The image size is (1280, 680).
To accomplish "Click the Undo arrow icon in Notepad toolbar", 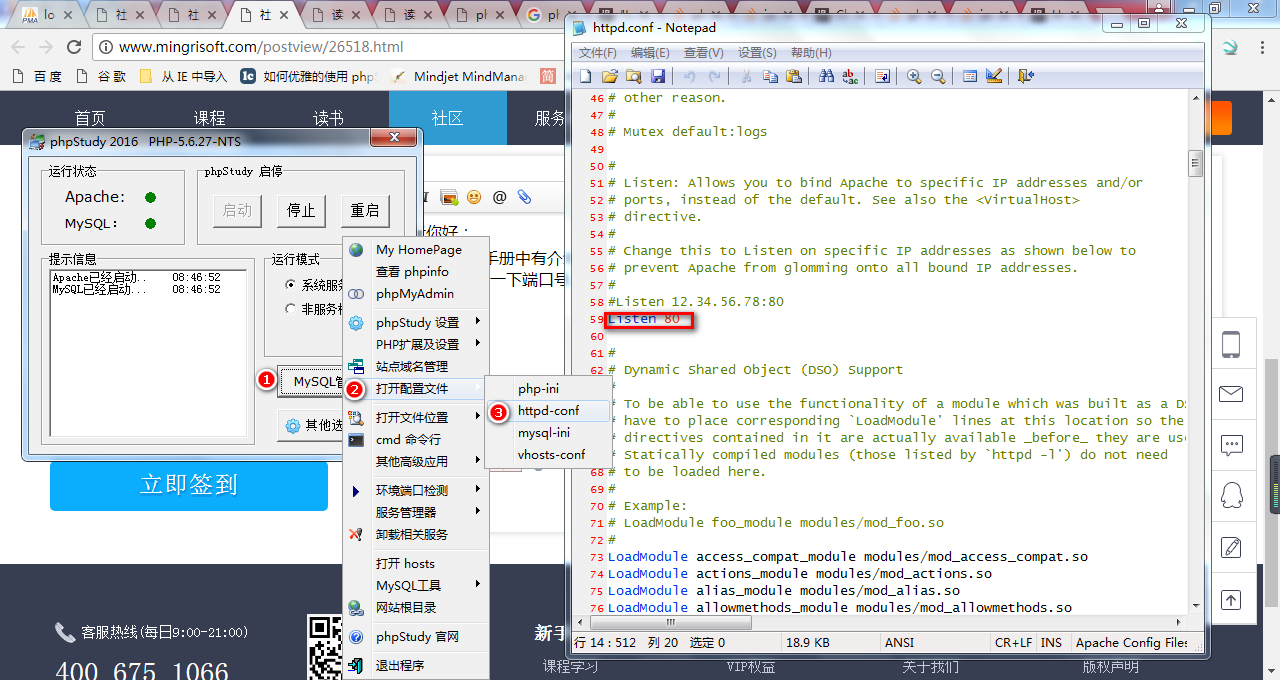I will tap(689, 76).
